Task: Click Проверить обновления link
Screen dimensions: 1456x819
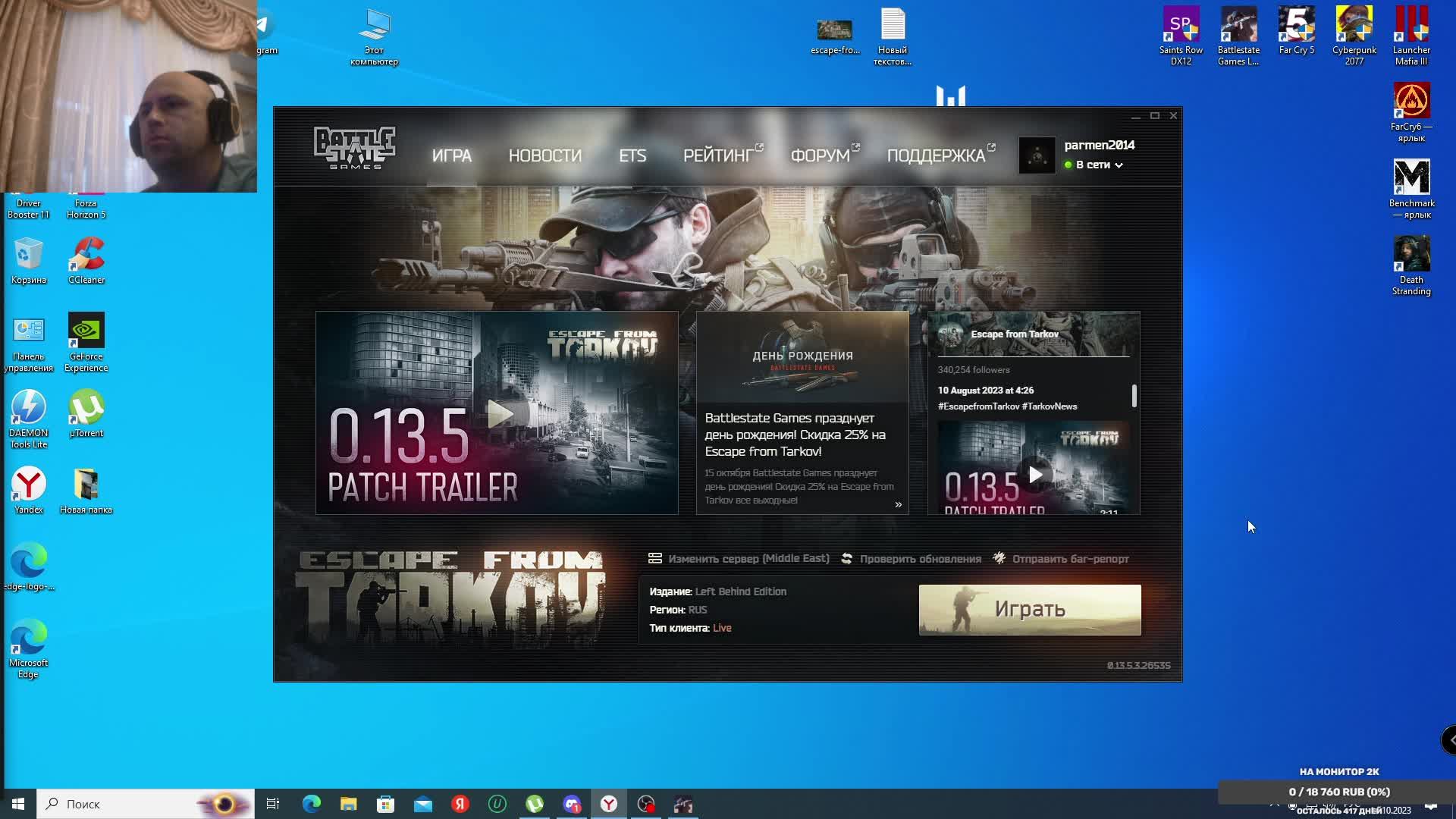Action: (x=920, y=559)
